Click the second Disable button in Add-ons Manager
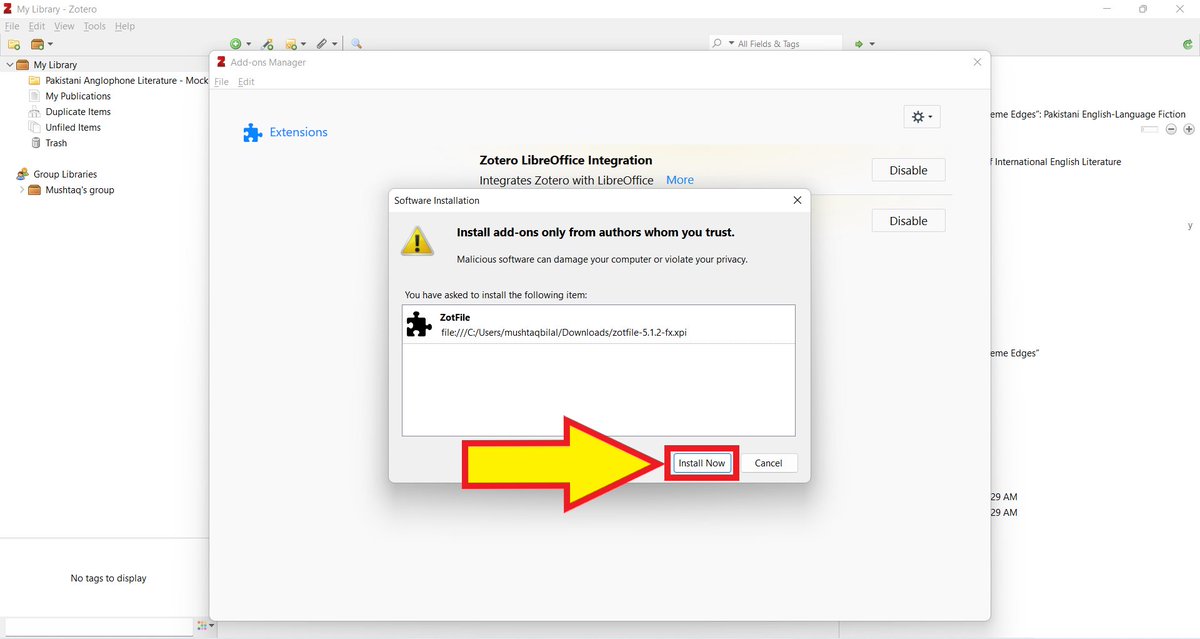The height and width of the screenshot is (639, 1200). [908, 221]
